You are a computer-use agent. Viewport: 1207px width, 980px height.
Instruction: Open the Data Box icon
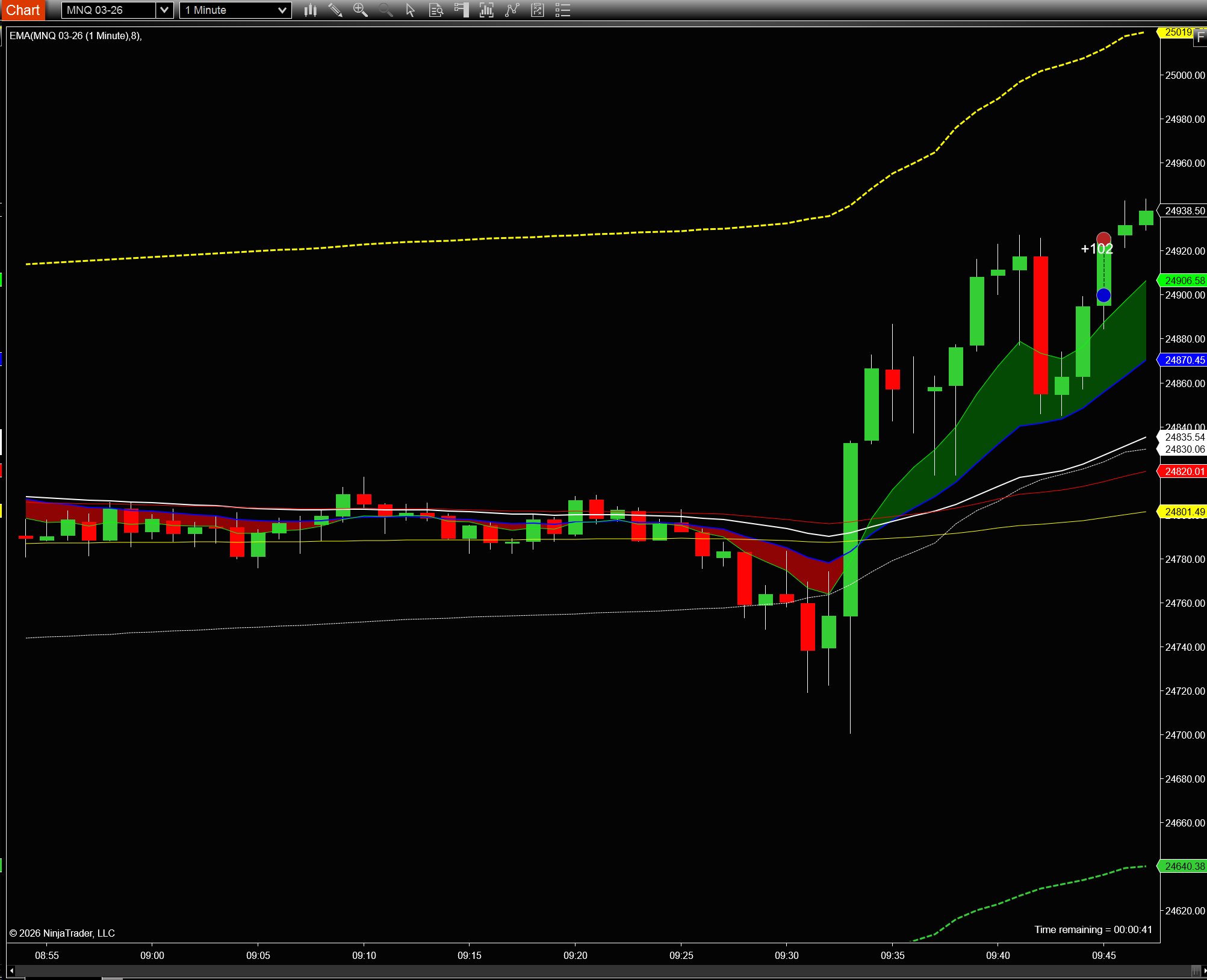point(436,10)
